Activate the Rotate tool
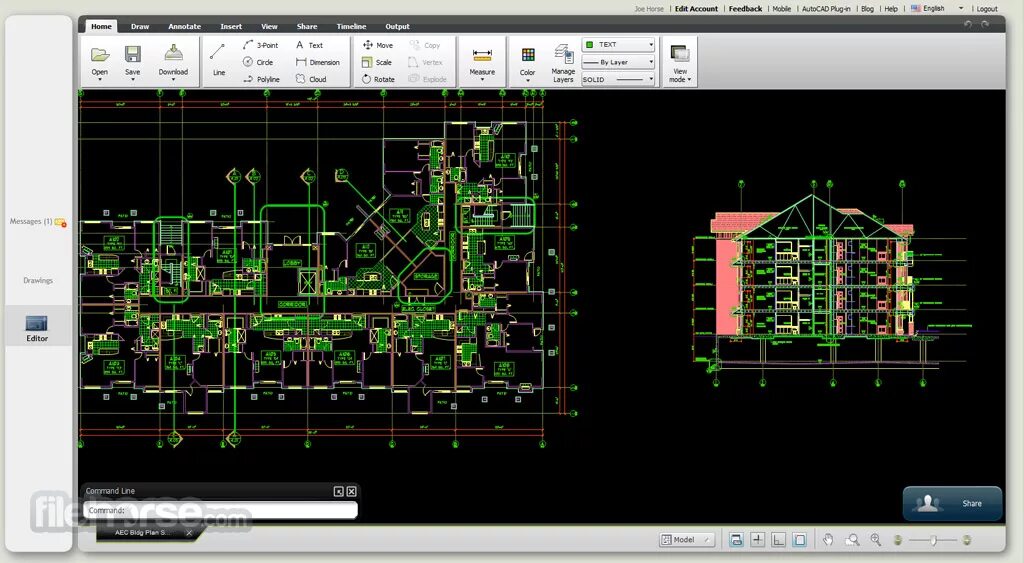 click(378, 79)
